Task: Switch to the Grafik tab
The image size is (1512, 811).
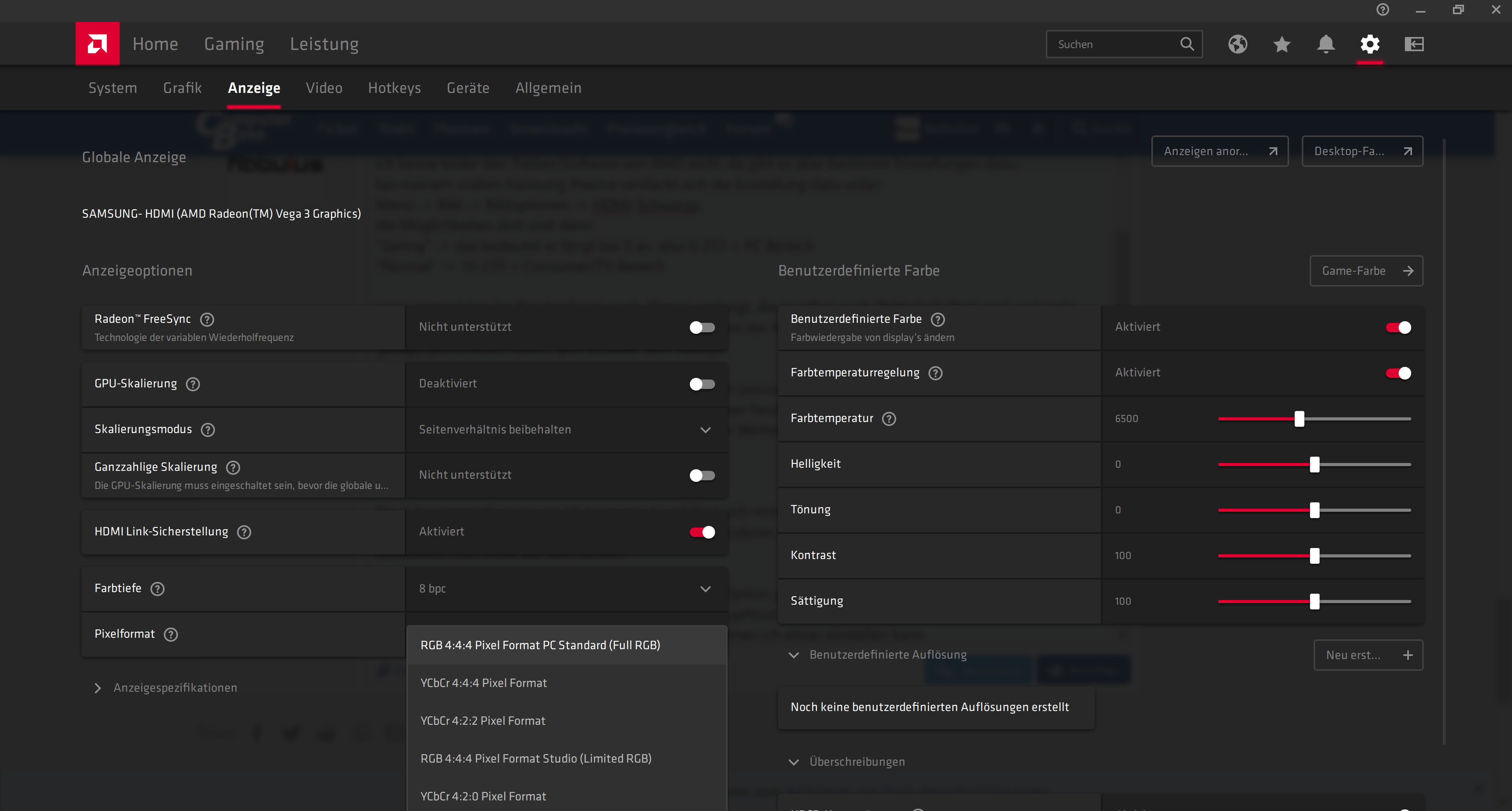Action: (182, 88)
